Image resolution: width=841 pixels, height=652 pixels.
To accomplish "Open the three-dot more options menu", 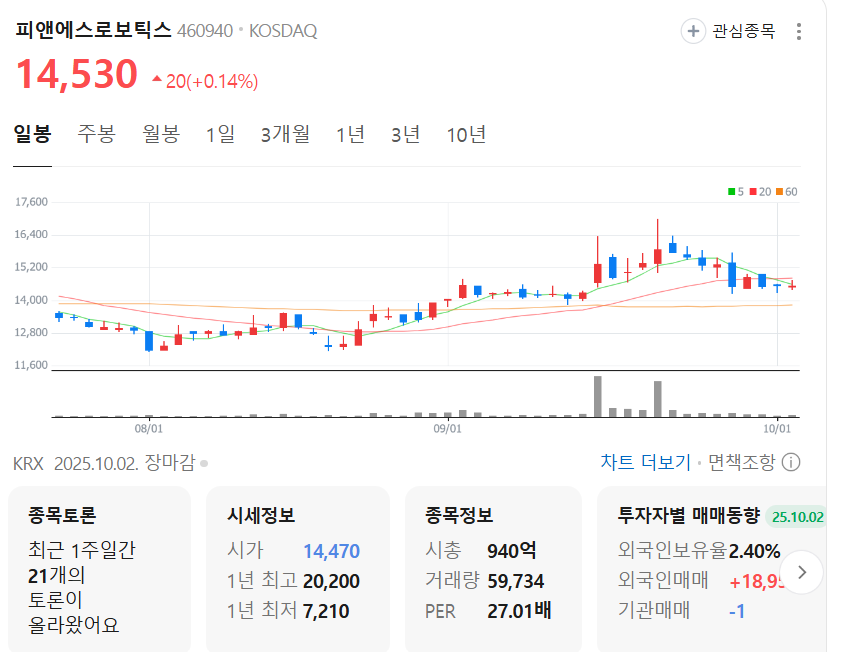I will (x=798, y=31).
